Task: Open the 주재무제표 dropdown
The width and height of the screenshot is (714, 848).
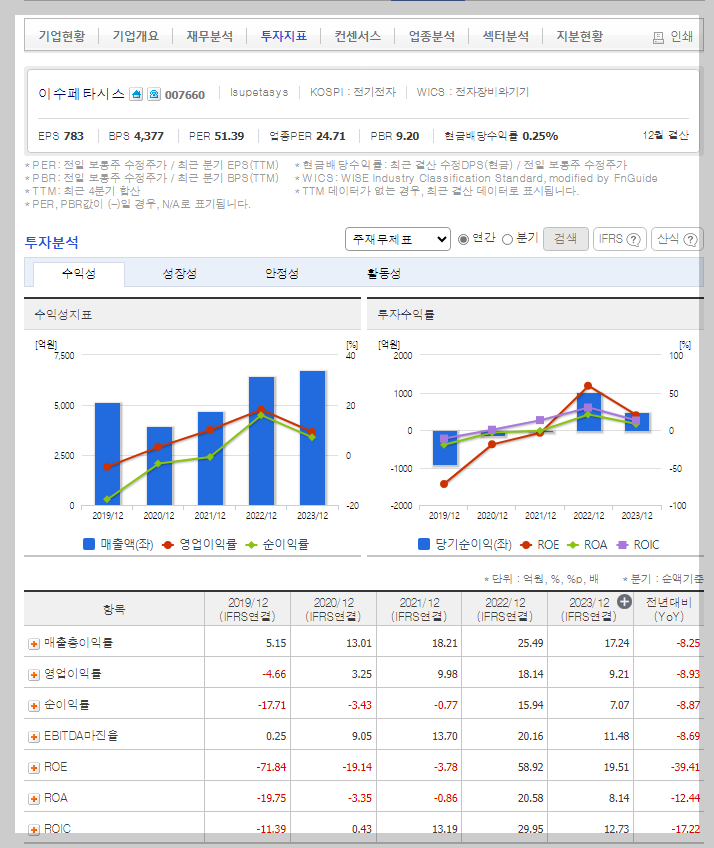Action: point(398,239)
